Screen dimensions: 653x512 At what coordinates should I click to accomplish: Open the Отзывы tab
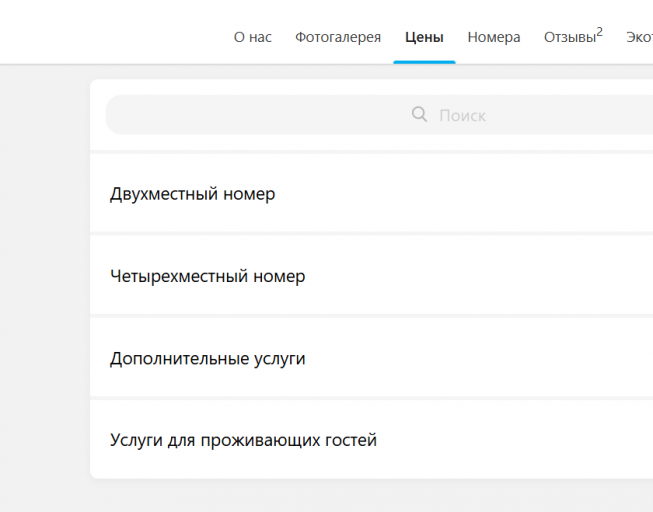[x=573, y=36]
